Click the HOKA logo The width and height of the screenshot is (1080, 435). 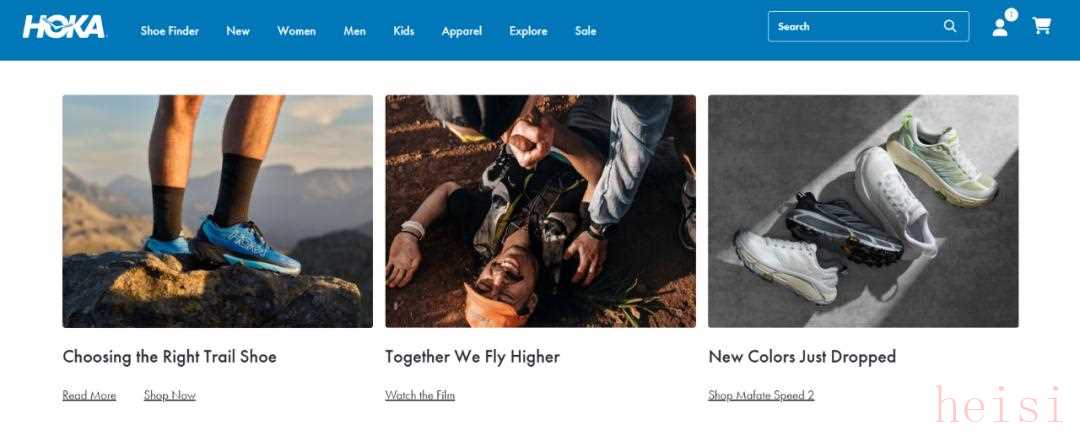pyautogui.click(x=64, y=27)
